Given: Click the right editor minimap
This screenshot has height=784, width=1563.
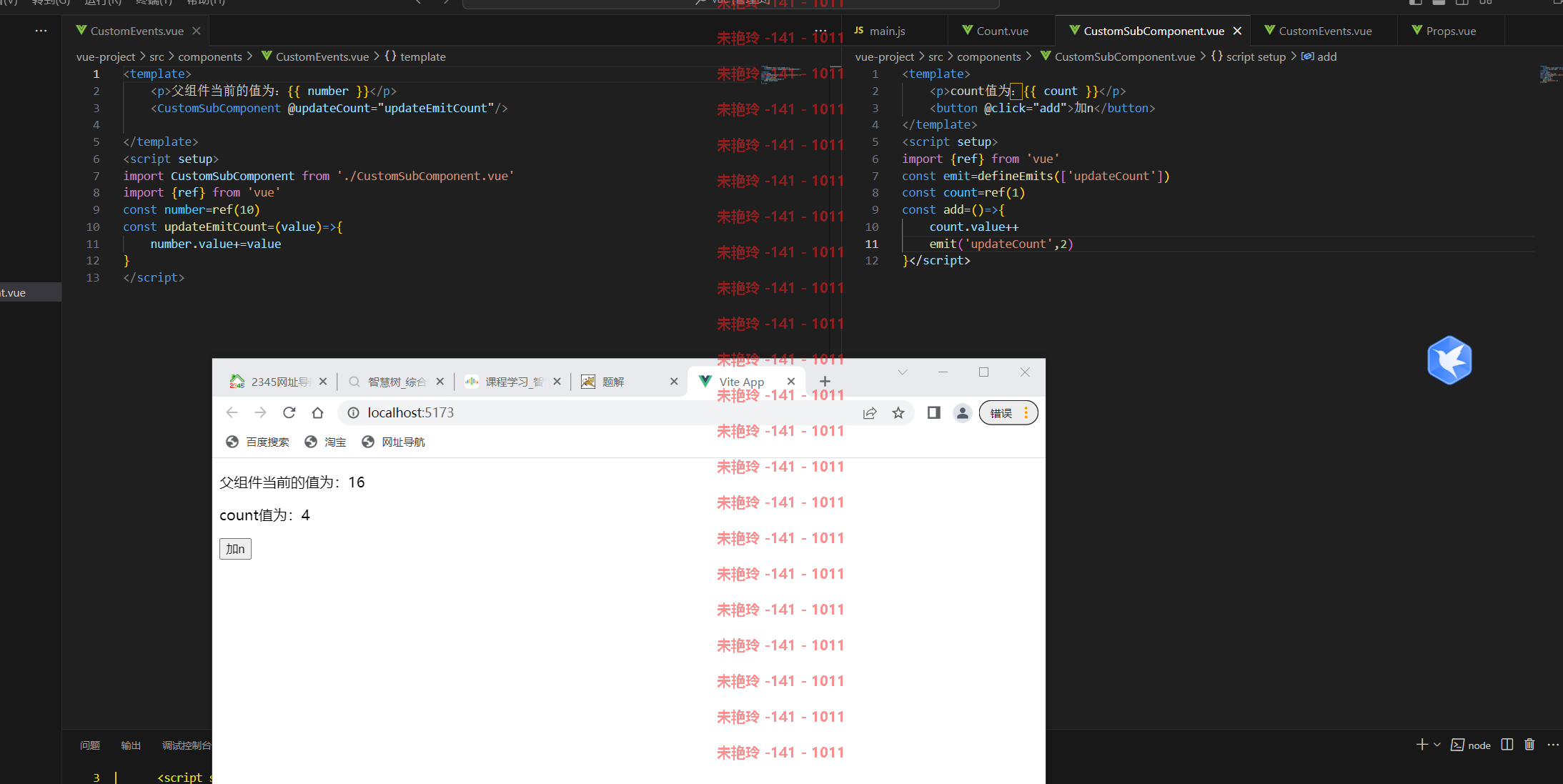Looking at the screenshot, I should click(x=1550, y=74).
